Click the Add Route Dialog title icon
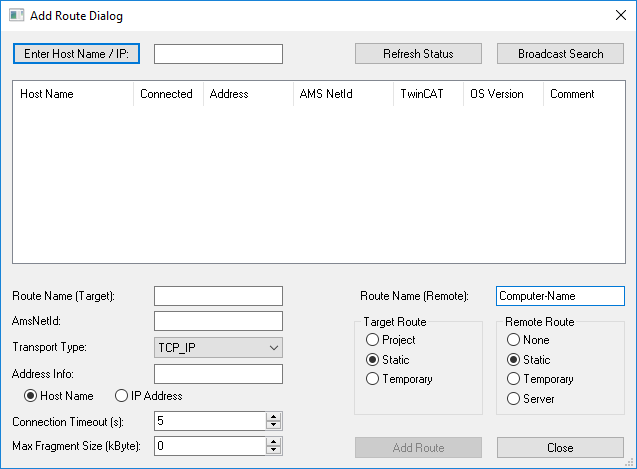637x469 pixels. pyautogui.click(x=17, y=15)
